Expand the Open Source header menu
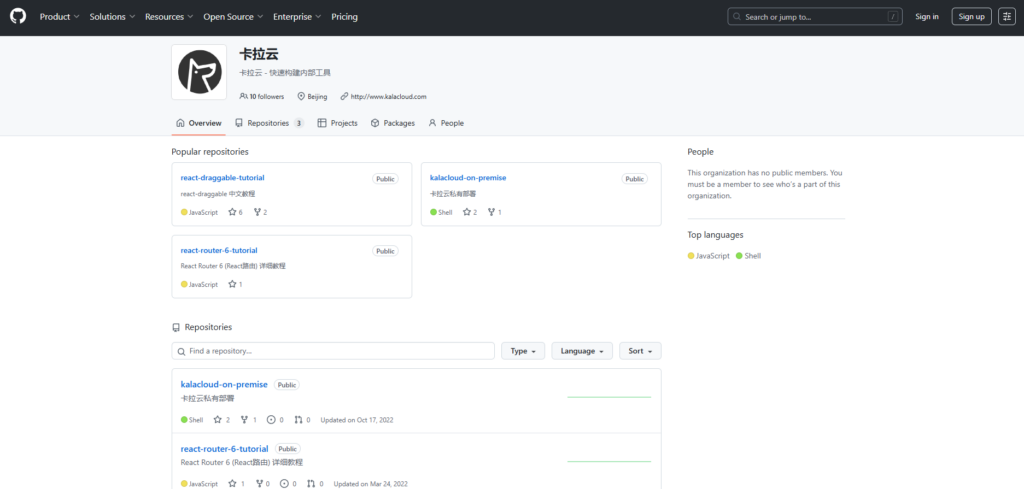 pos(233,17)
